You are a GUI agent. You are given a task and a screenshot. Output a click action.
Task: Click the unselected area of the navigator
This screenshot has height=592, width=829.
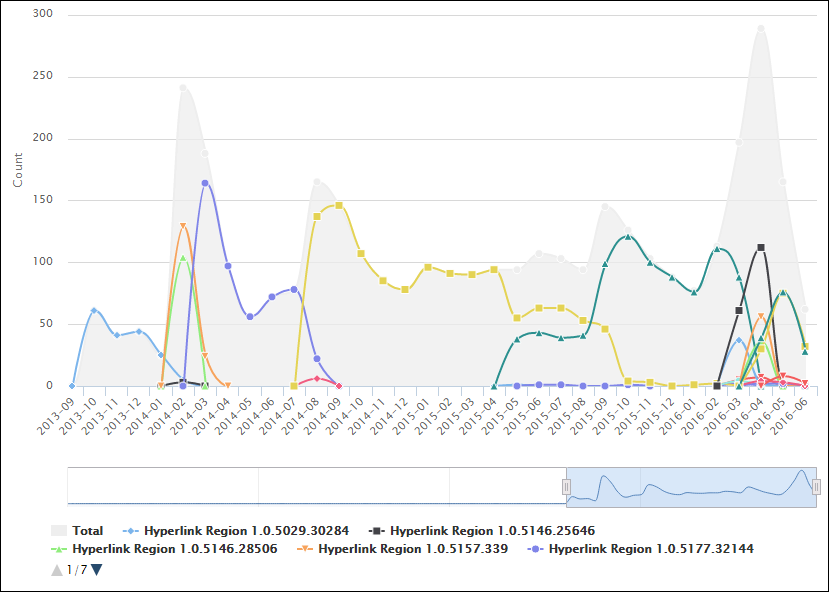pyautogui.click(x=300, y=486)
